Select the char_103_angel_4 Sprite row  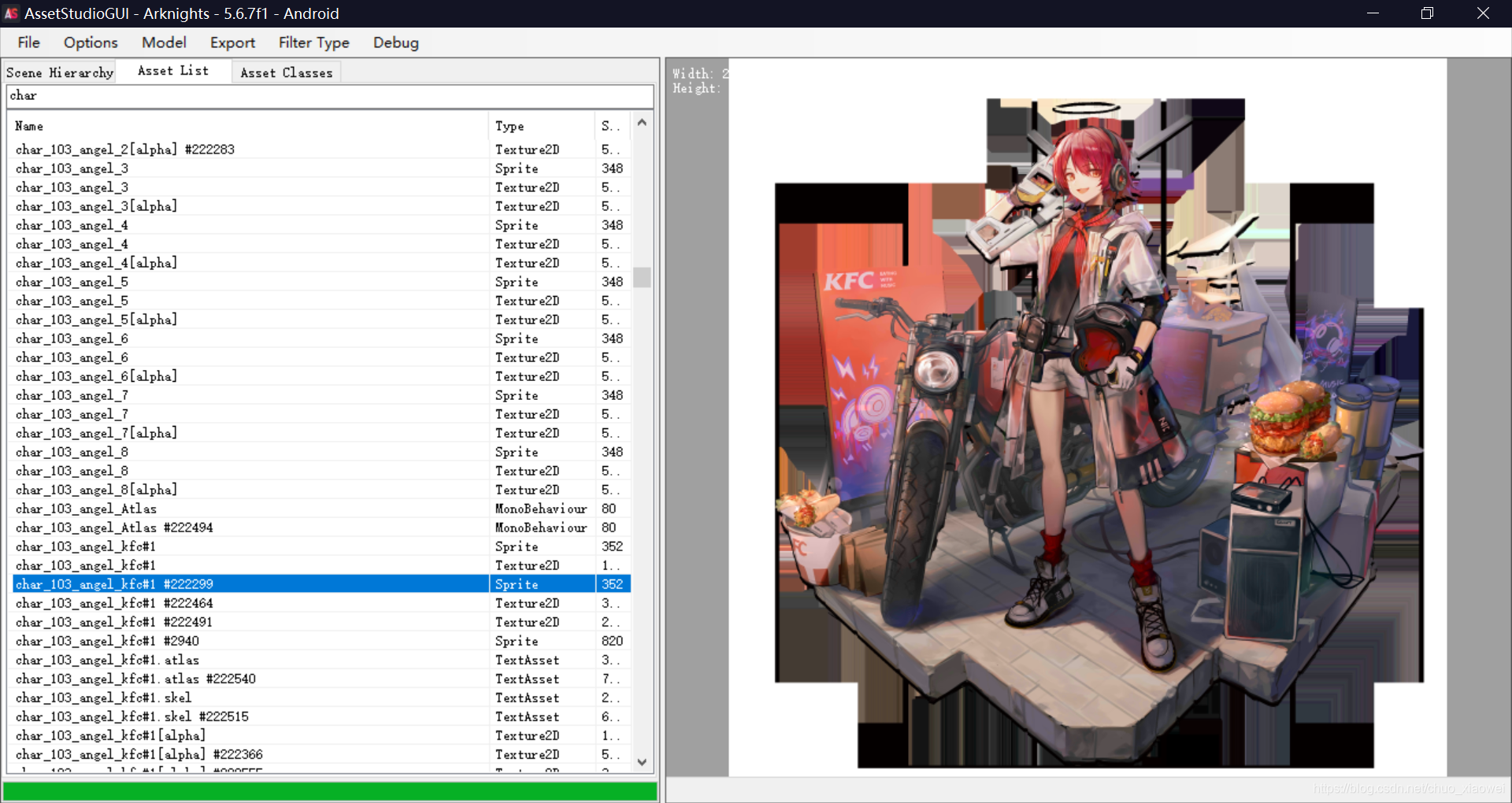coord(322,225)
